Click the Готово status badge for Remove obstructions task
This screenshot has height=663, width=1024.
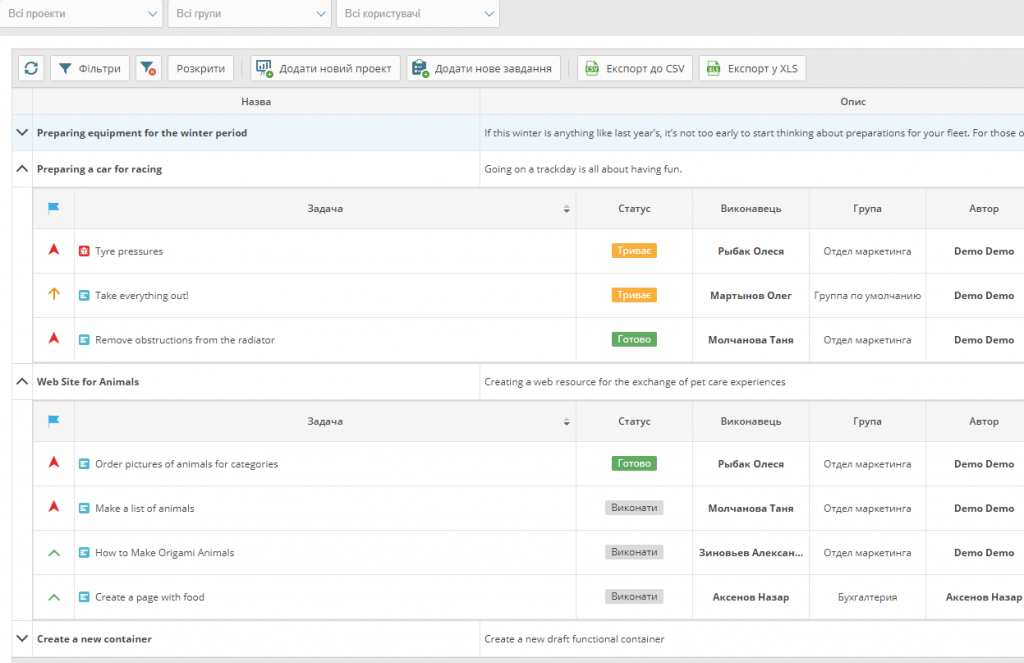coord(634,340)
